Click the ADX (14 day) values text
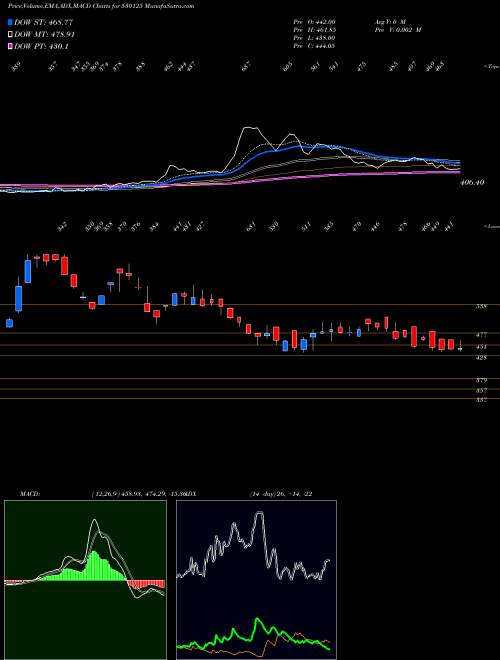The width and height of the screenshot is (500, 660). click(x=280, y=494)
